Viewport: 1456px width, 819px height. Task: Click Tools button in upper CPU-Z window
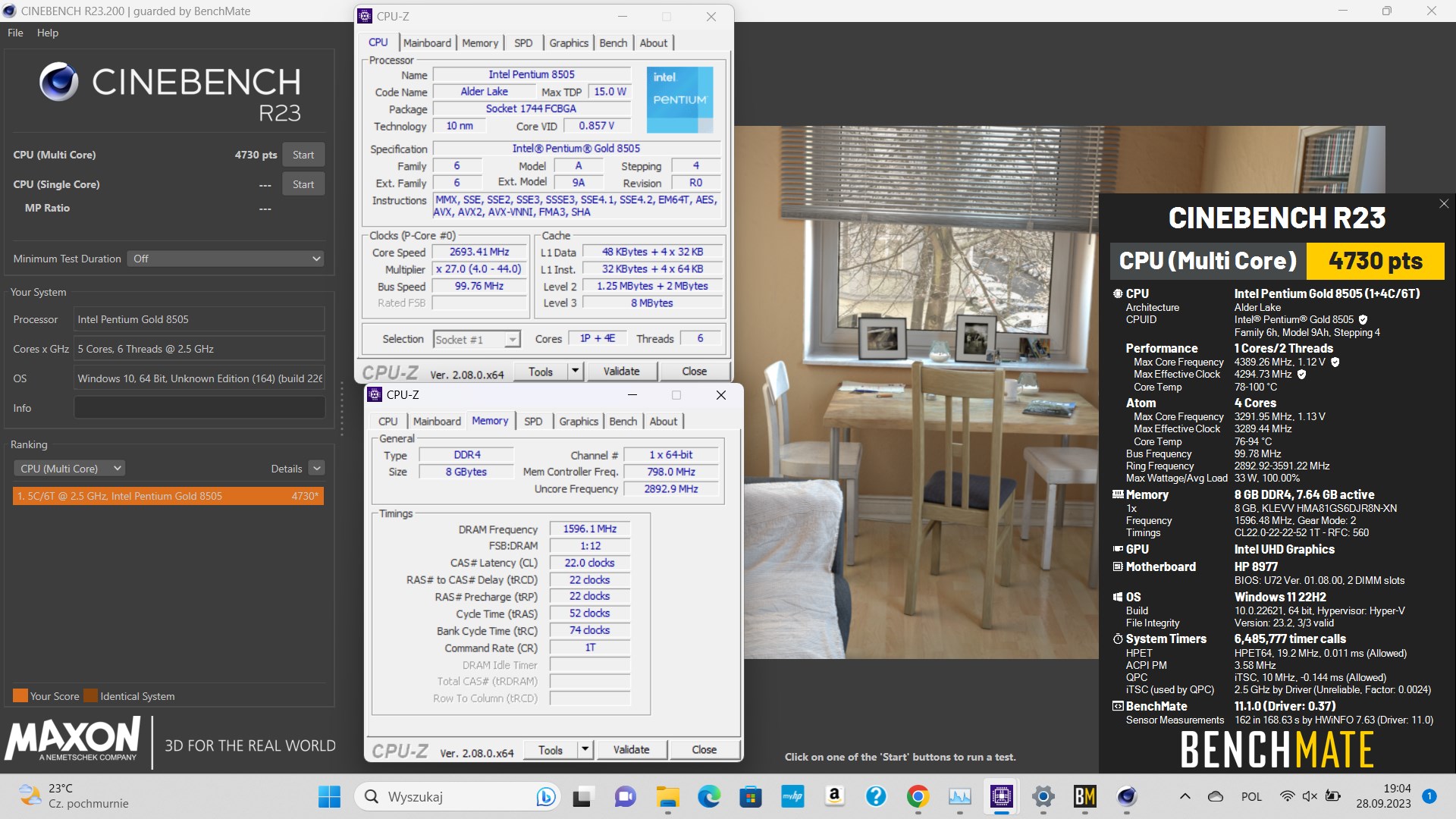point(541,372)
